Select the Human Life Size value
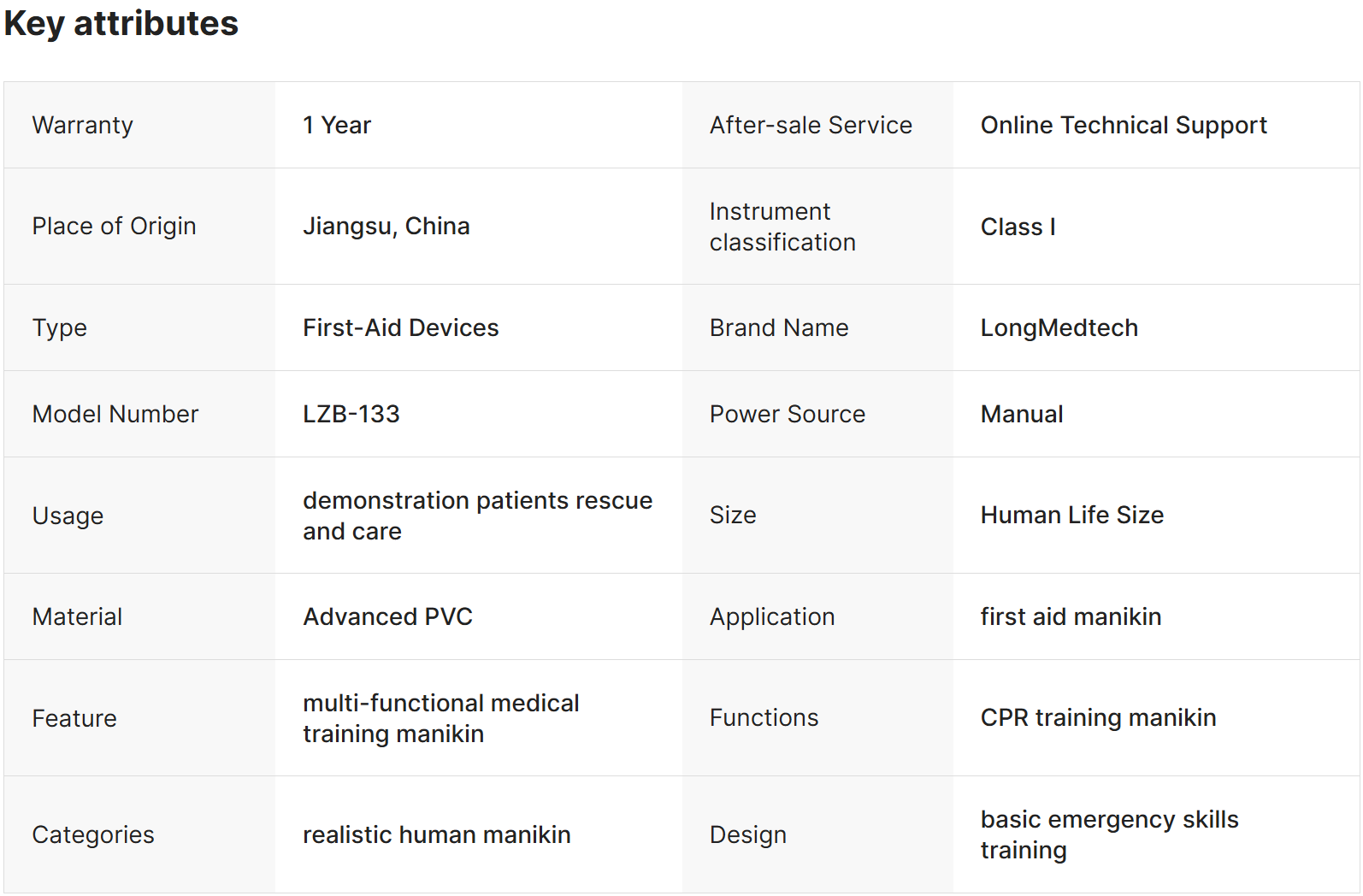This screenshot has width=1363, height=896. coord(1071,516)
